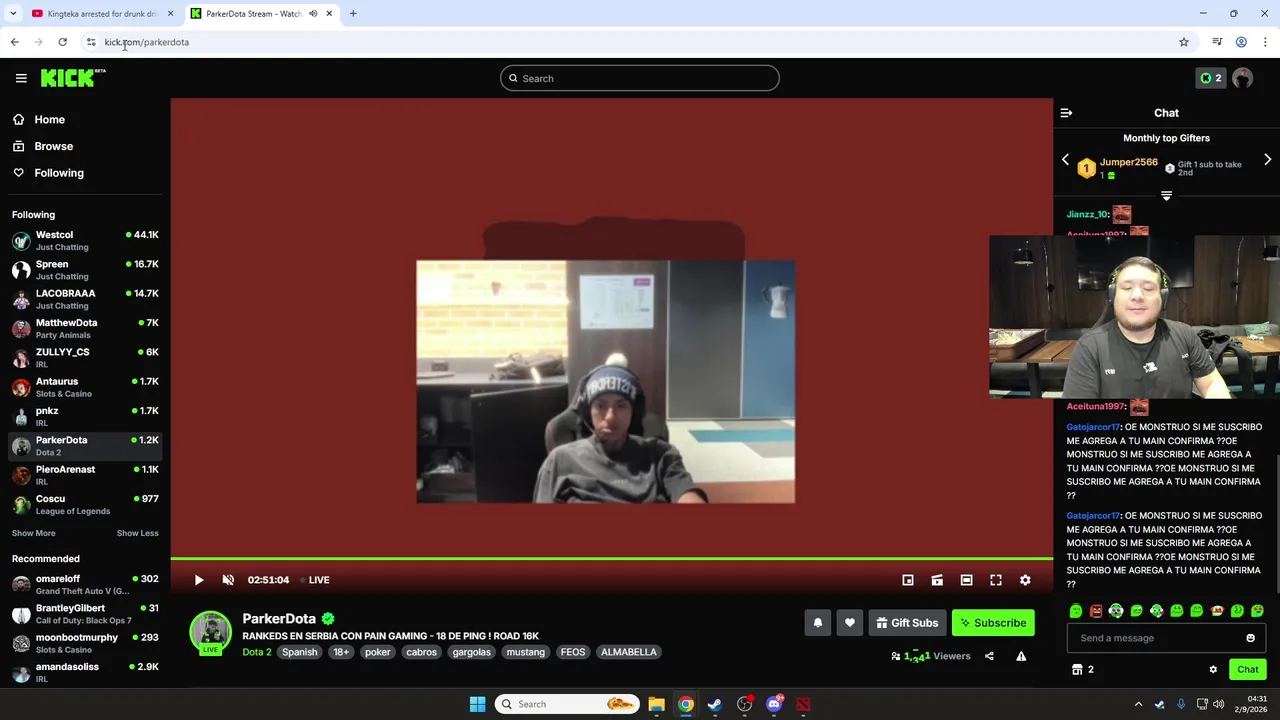This screenshot has height=720, width=1280.
Task: Click Show Less under Following
Action: coord(137,533)
